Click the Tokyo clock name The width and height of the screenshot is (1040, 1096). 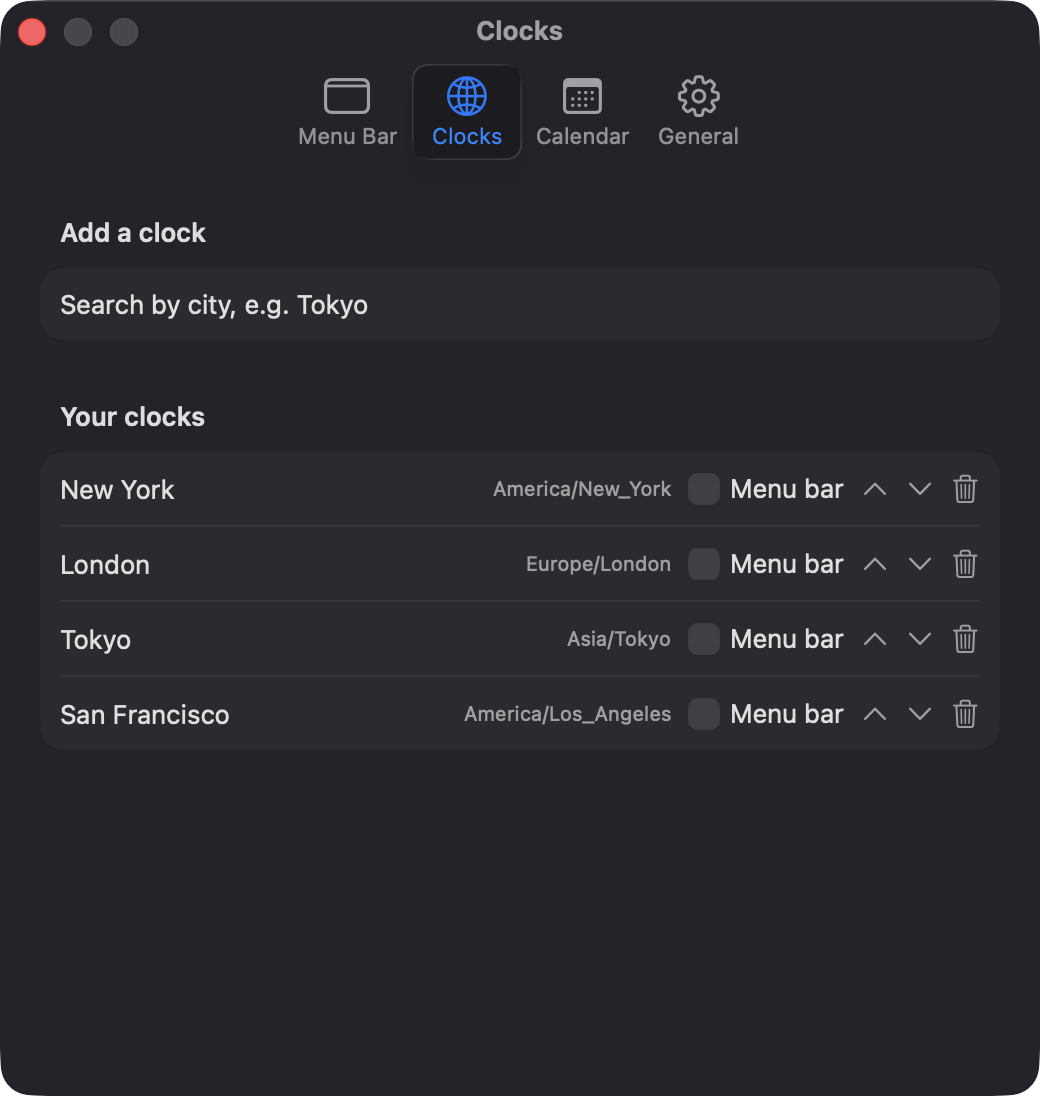(x=96, y=640)
